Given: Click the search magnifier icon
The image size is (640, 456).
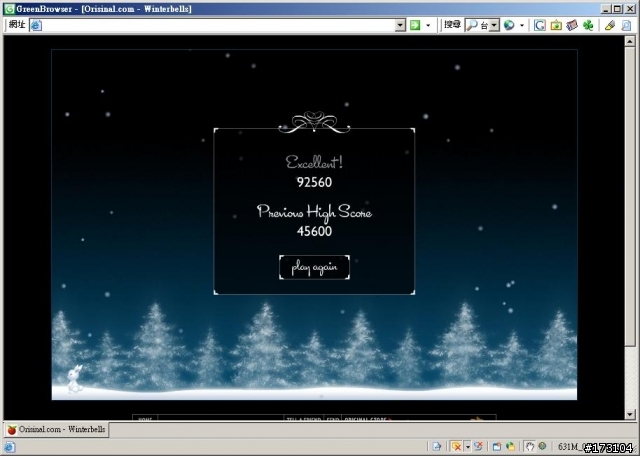Looking at the screenshot, I should point(471,25).
